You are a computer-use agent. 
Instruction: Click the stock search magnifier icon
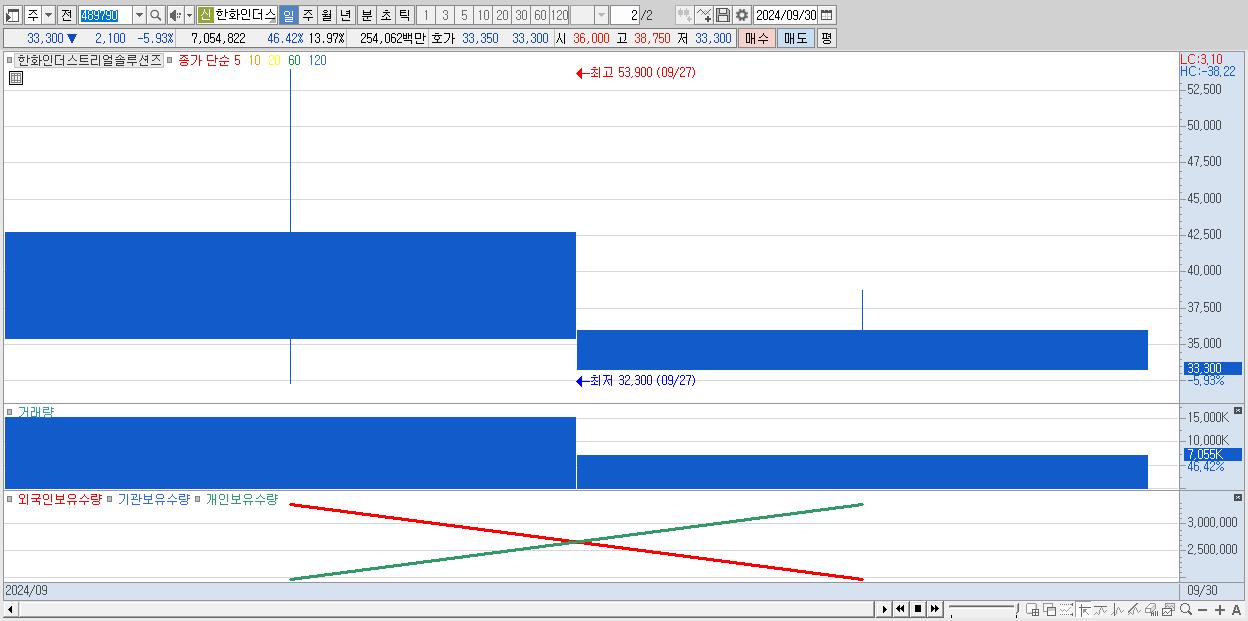155,15
